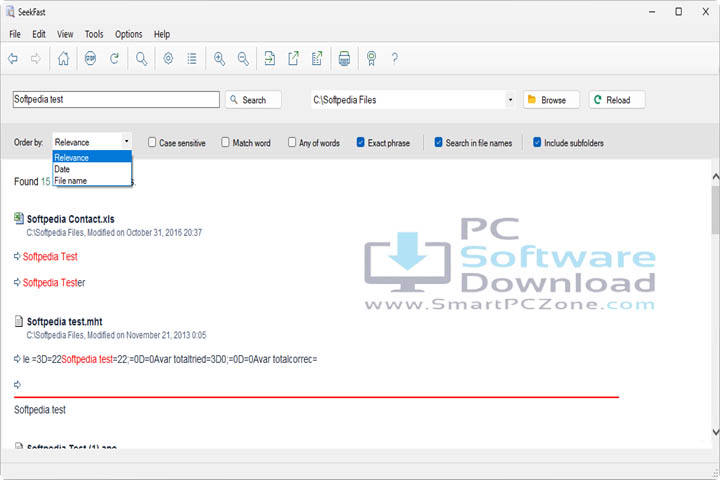Click the search query input field
Screen dimensions: 720x480
tap(116, 99)
